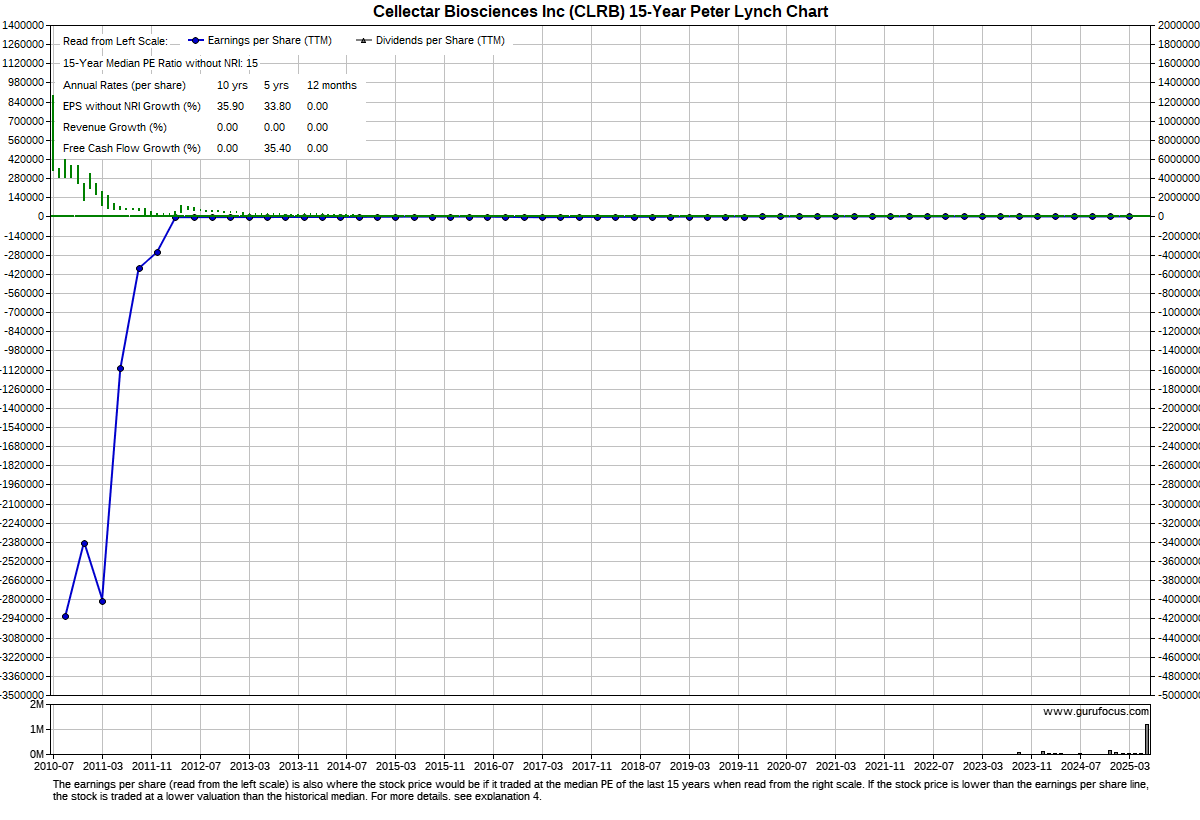The width and height of the screenshot is (1200, 820).
Task: Click the 2011-11 date label on the x-axis
Action: pos(151,765)
